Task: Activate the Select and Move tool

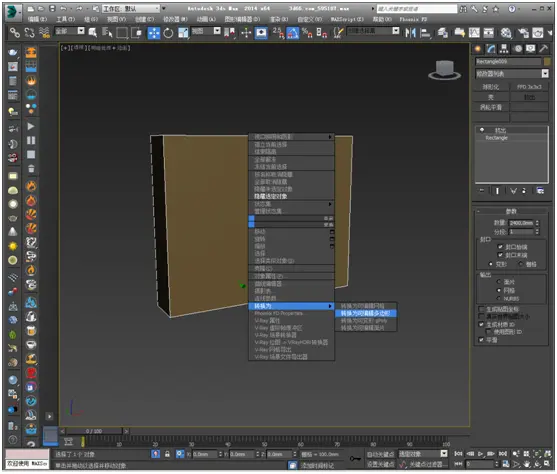Action: 154,33
